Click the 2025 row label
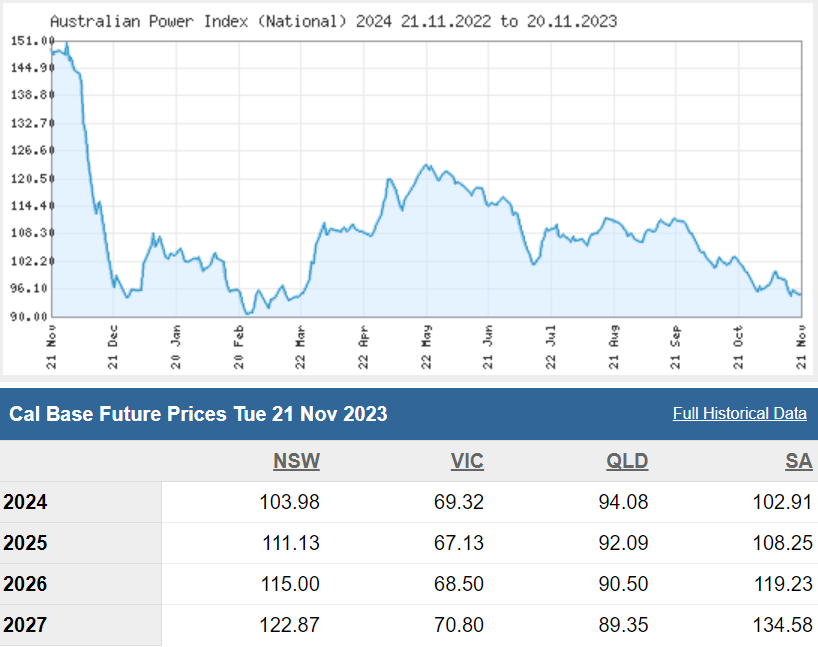The height and width of the screenshot is (647, 818). pyautogui.click(x=26, y=543)
